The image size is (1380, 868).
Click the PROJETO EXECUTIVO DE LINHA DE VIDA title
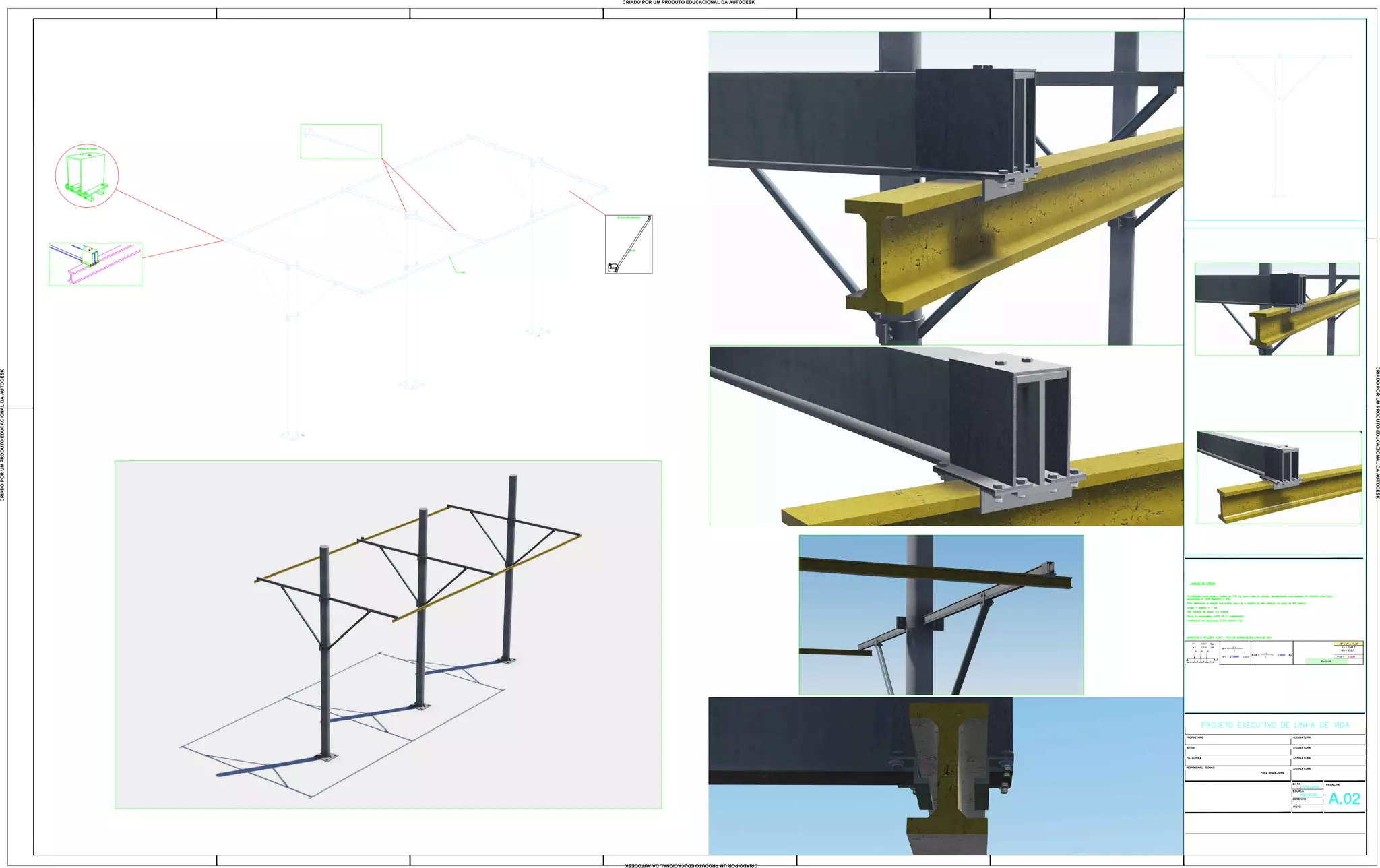click(x=1275, y=725)
